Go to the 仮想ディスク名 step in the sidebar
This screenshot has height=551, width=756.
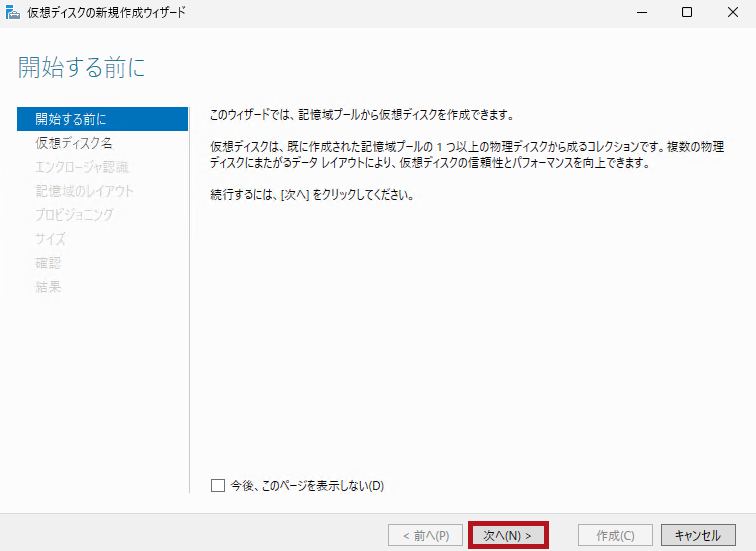pos(73,143)
